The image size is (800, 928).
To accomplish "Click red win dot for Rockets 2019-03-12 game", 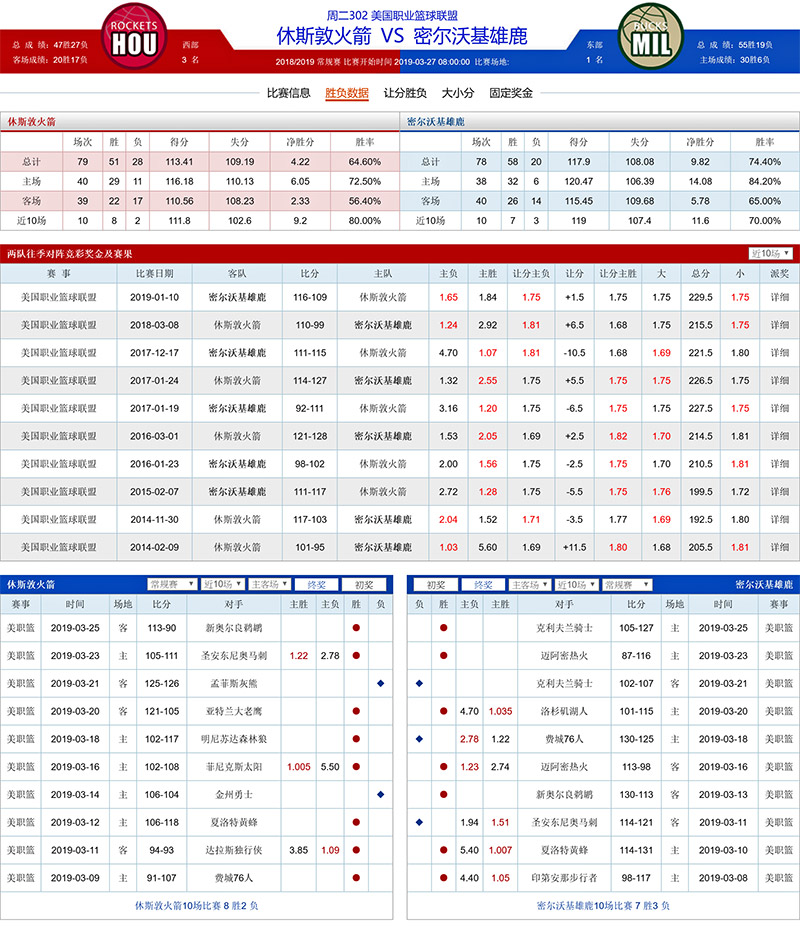I will coord(356,823).
